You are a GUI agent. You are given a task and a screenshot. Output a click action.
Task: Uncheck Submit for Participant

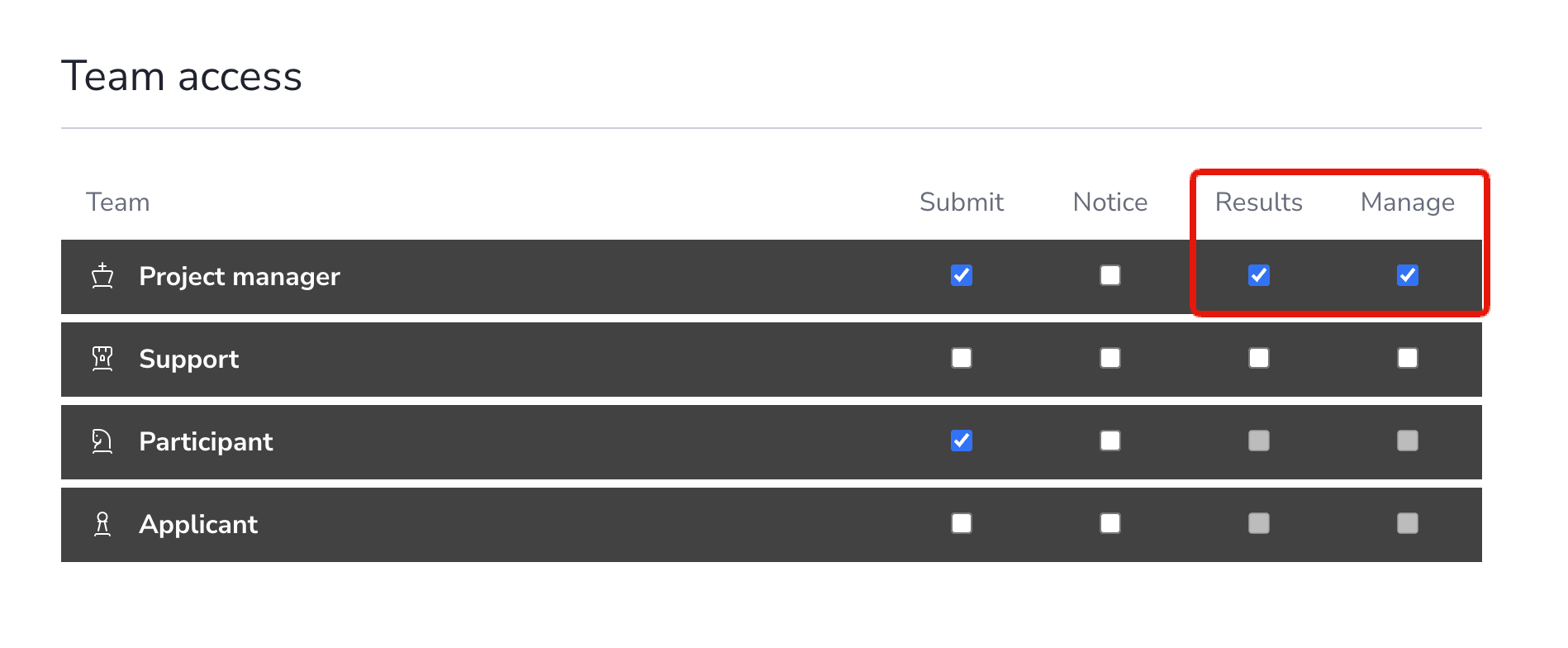tap(962, 441)
